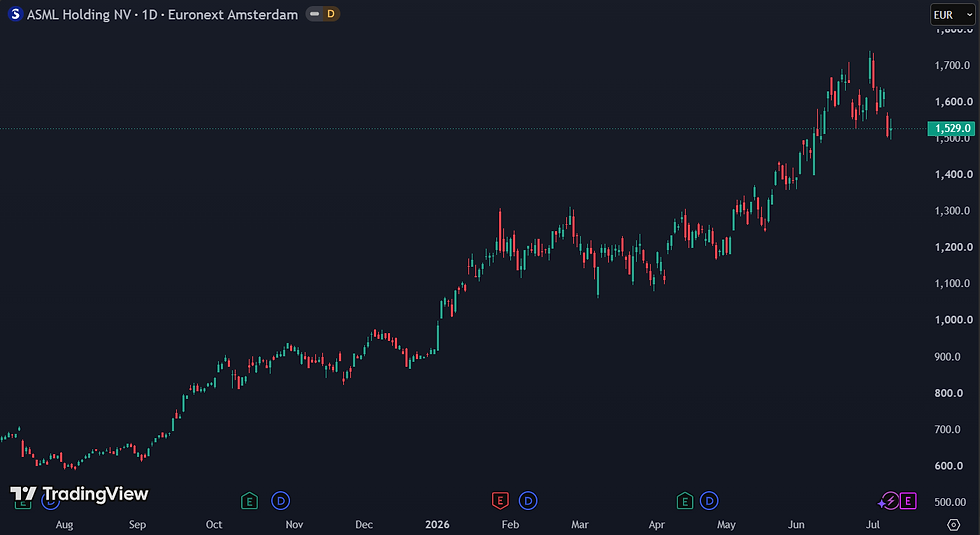Viewport: 980px width, 535px height.
Task: Click red earnings E marker near February
Action: (500, 501)
